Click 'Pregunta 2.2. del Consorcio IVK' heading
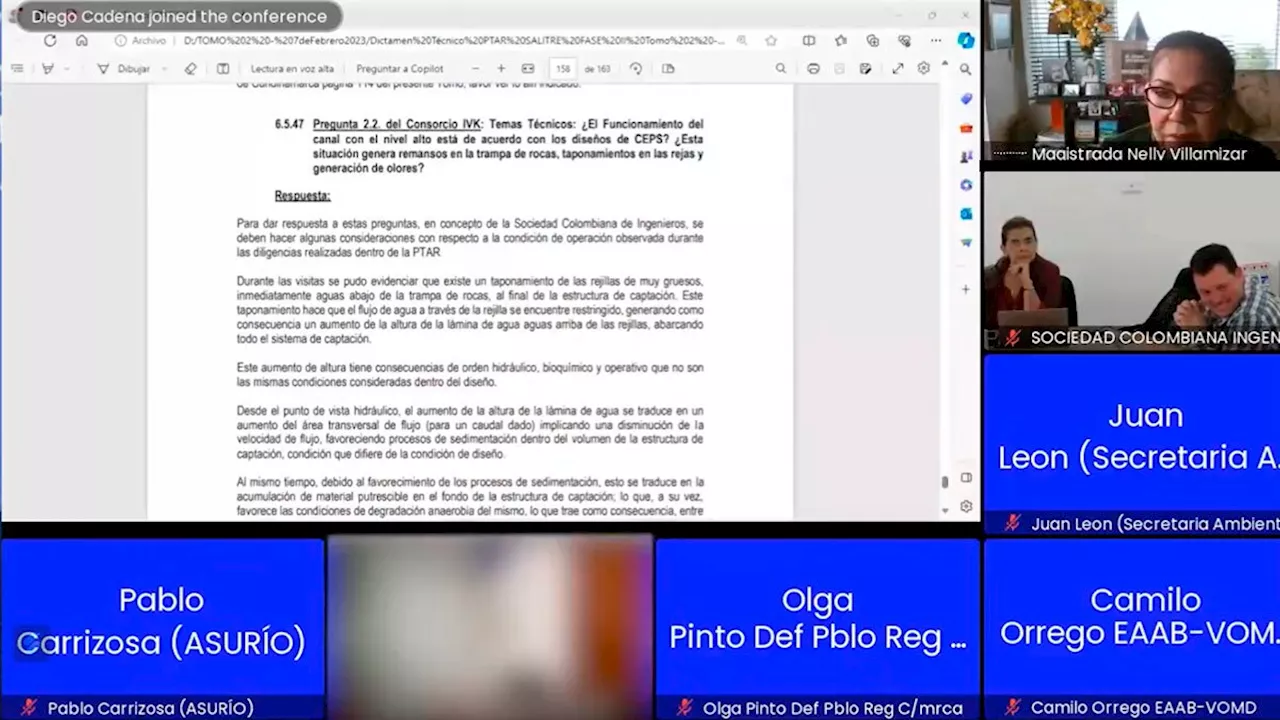The image size is (1280, 720). point(397,125)
